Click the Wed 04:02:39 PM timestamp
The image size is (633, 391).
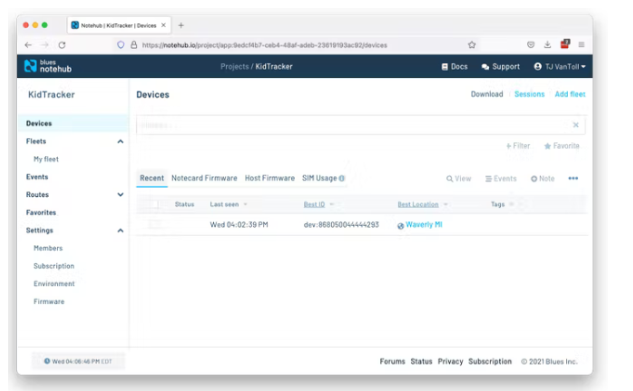239,225
